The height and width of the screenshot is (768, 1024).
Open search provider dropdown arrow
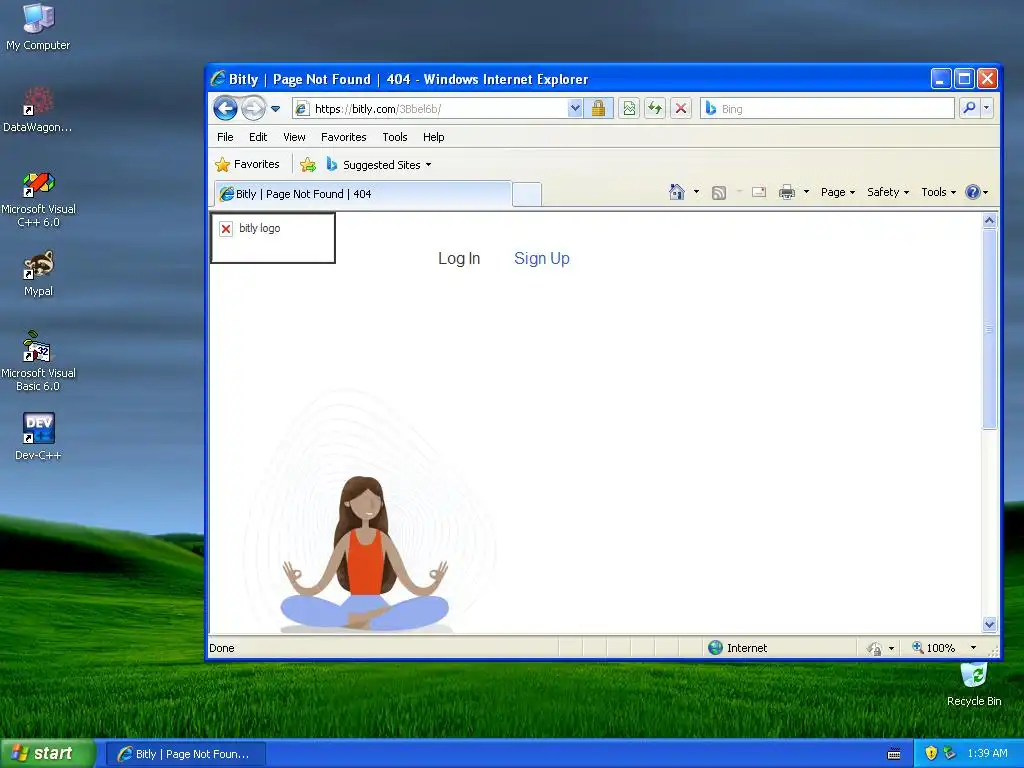(986, 108)
